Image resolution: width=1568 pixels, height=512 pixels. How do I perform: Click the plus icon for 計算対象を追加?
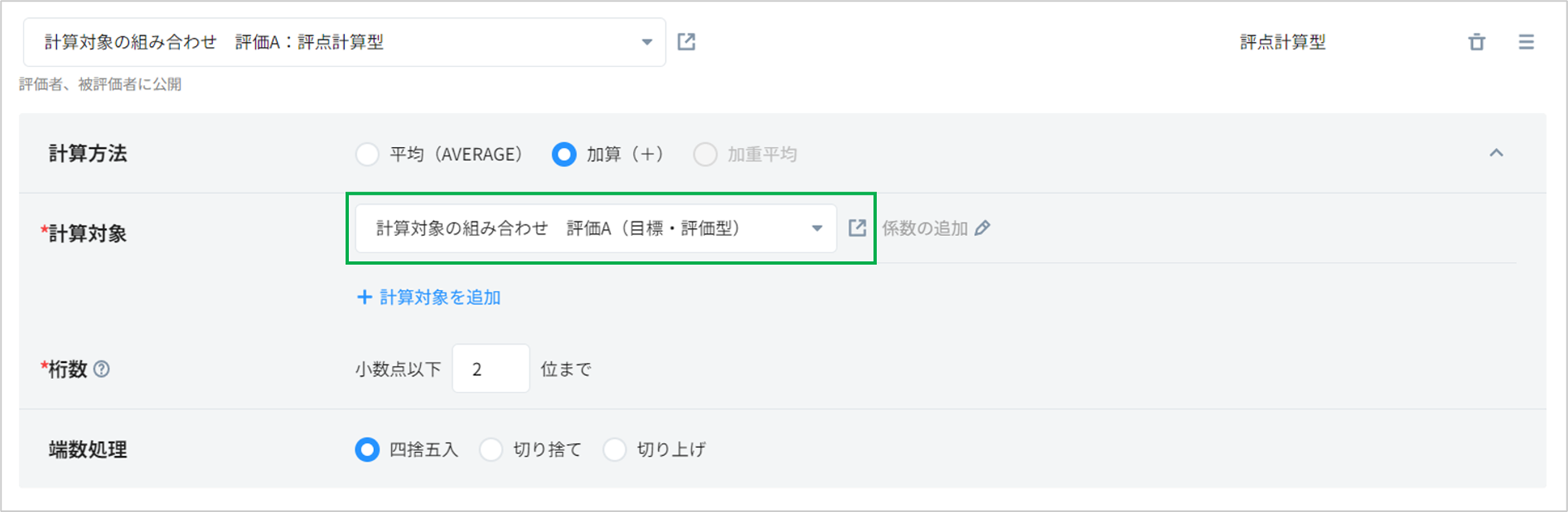click(364, 297)
